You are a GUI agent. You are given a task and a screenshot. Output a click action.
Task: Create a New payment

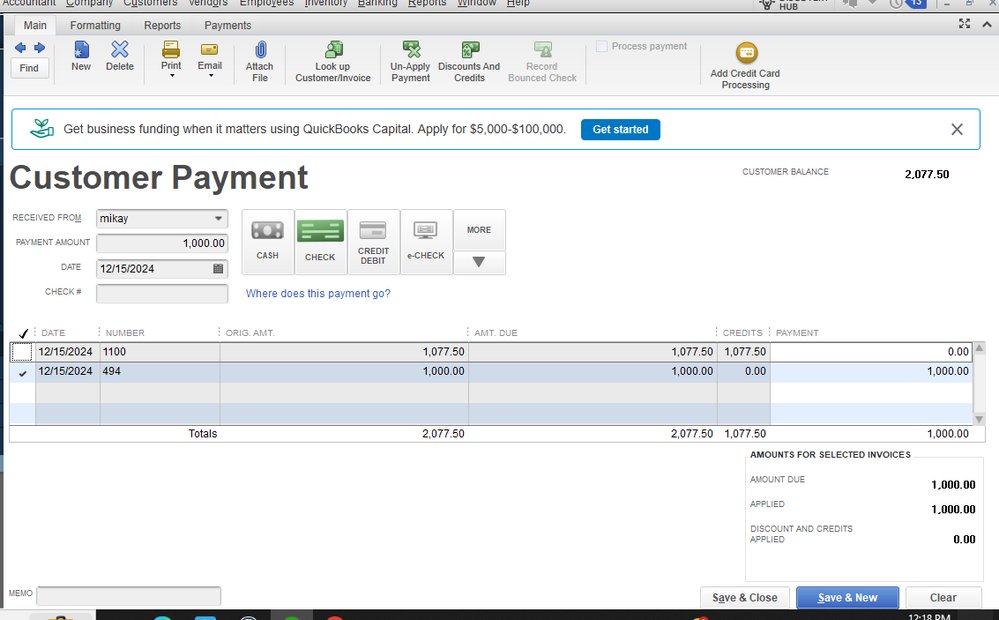coord(81,56)
